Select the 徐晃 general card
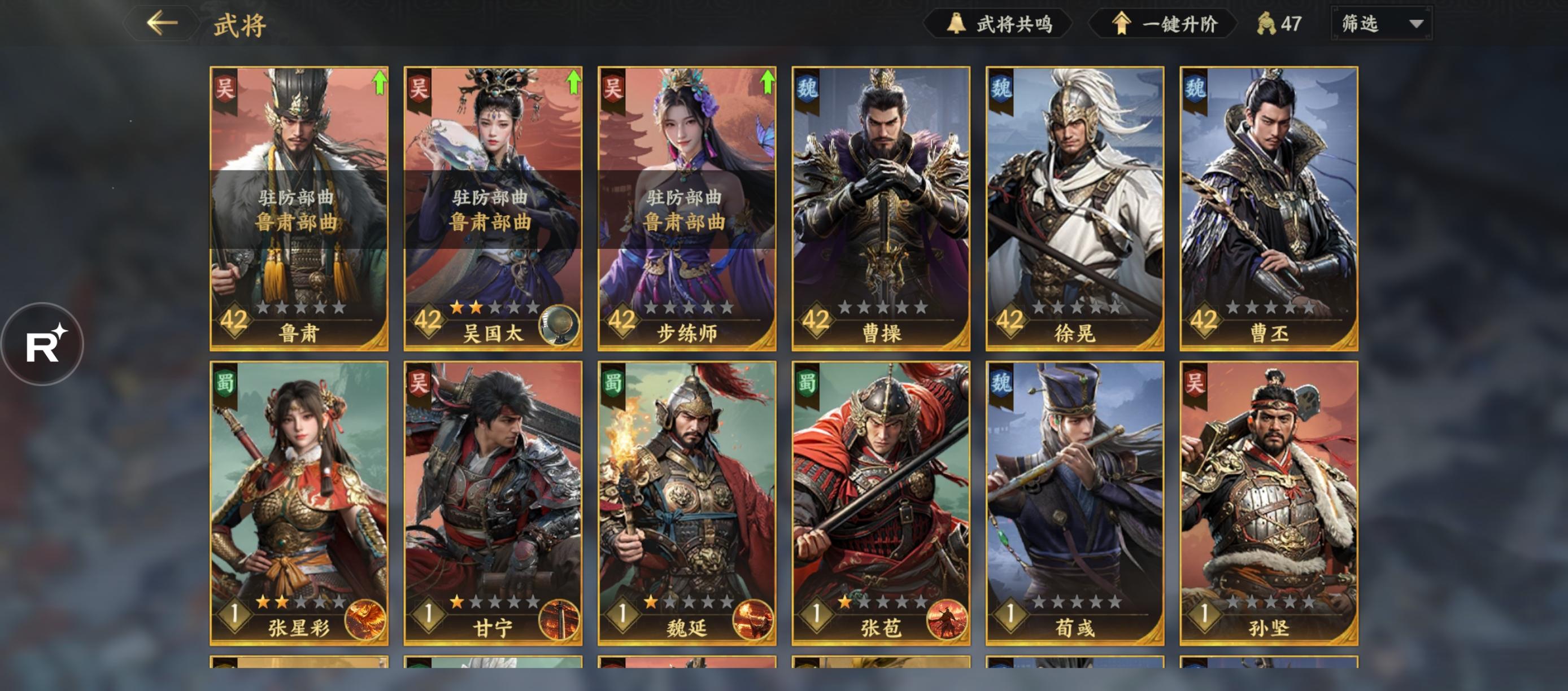 pos(1074,209)
